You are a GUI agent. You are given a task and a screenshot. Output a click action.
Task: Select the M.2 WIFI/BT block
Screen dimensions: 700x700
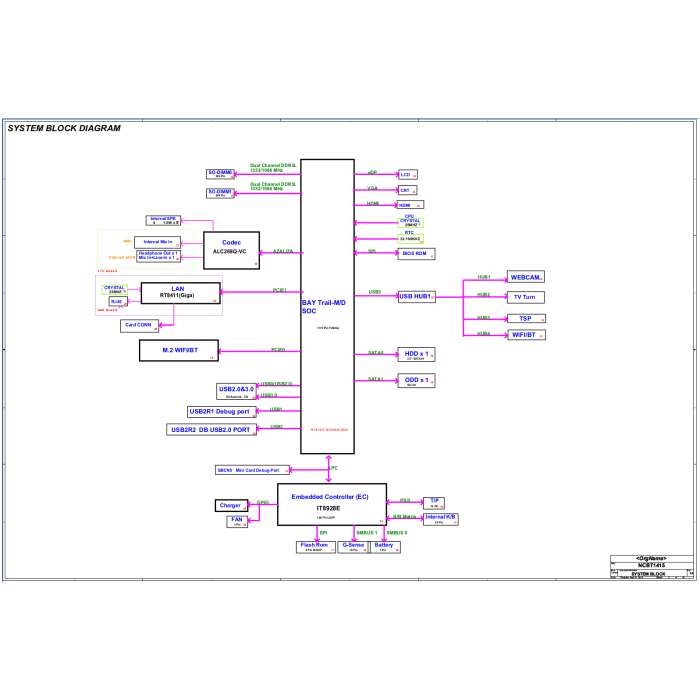tap(179, 350)
